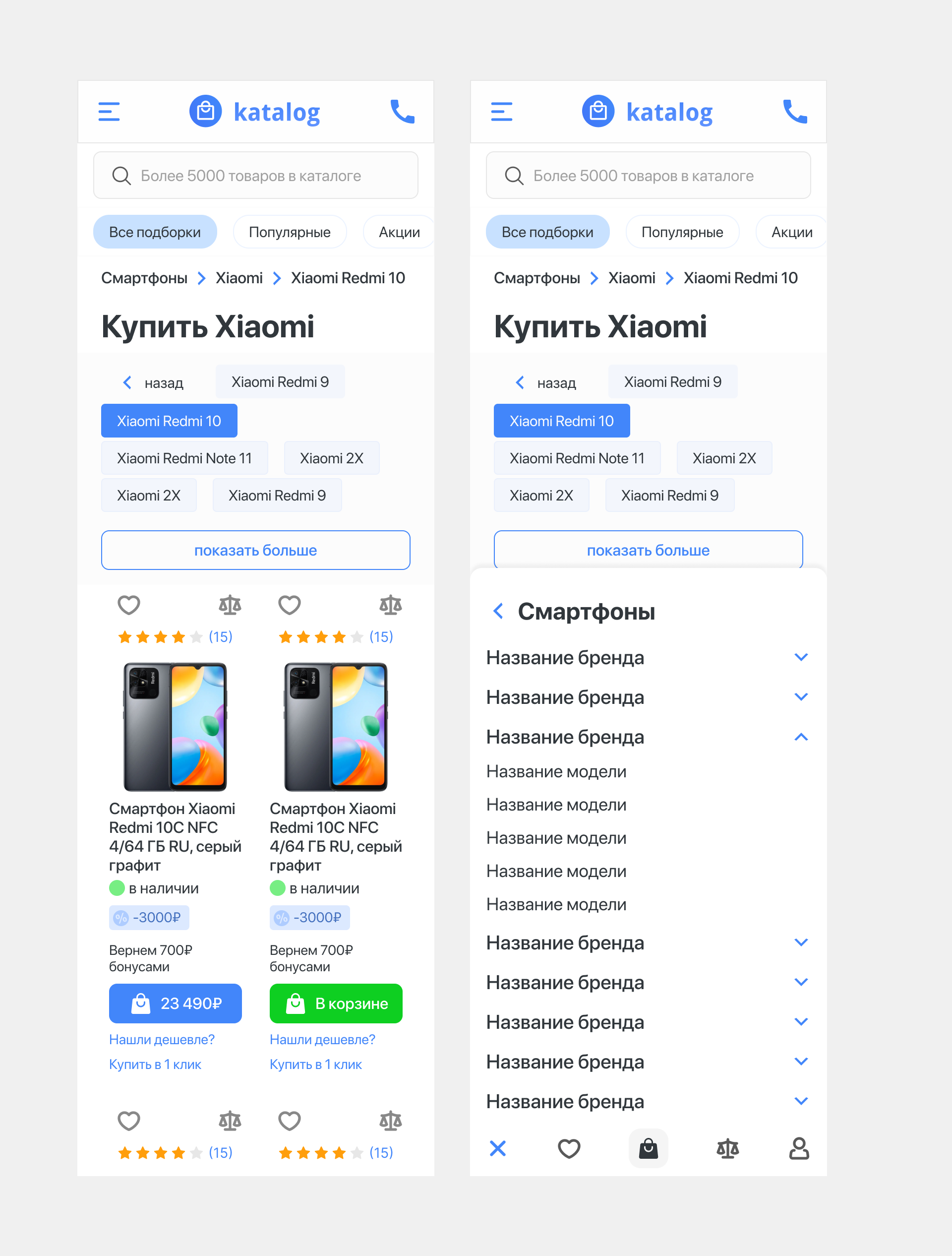Expand the first "Название бренда" chevron
952x1256 pixels.
801,658
